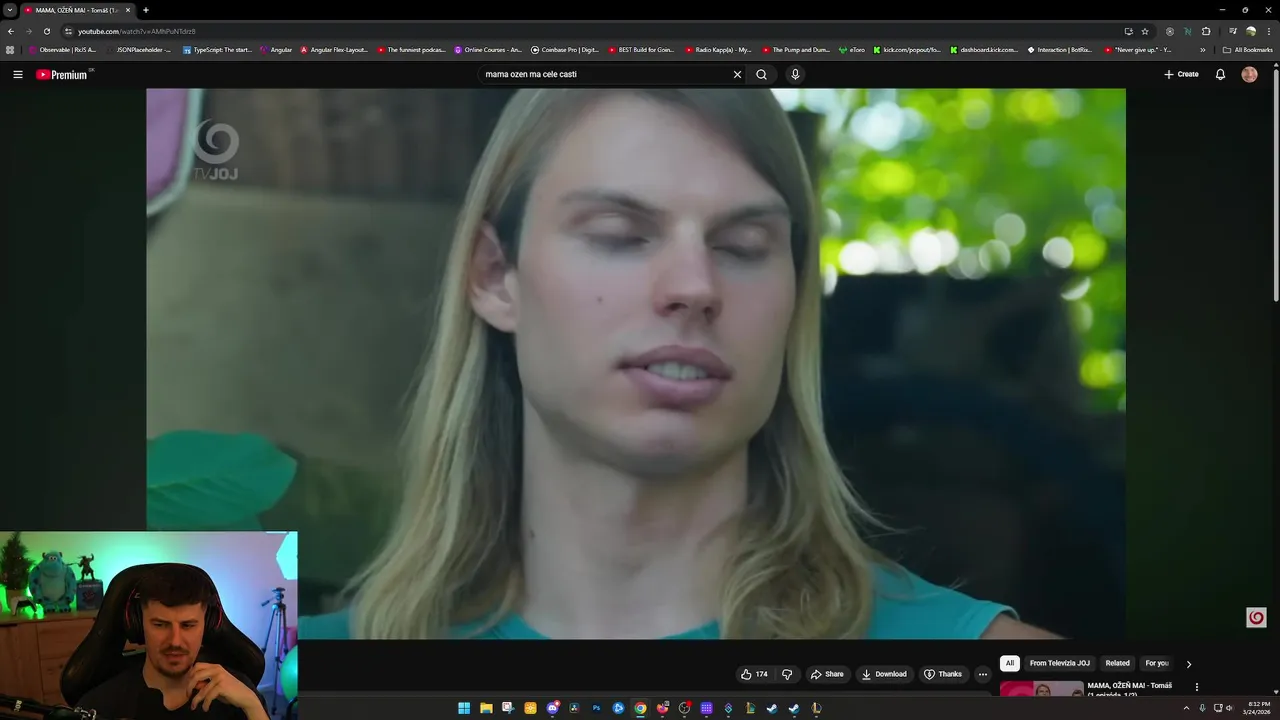Share this video
This screenshot has height=720, width=1280.
click(x=827, y=674)
